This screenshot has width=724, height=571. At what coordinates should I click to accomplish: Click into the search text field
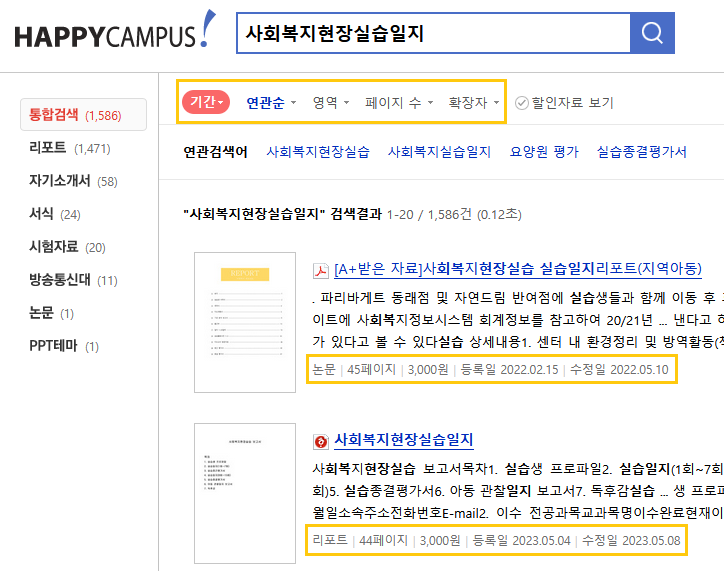430,33
